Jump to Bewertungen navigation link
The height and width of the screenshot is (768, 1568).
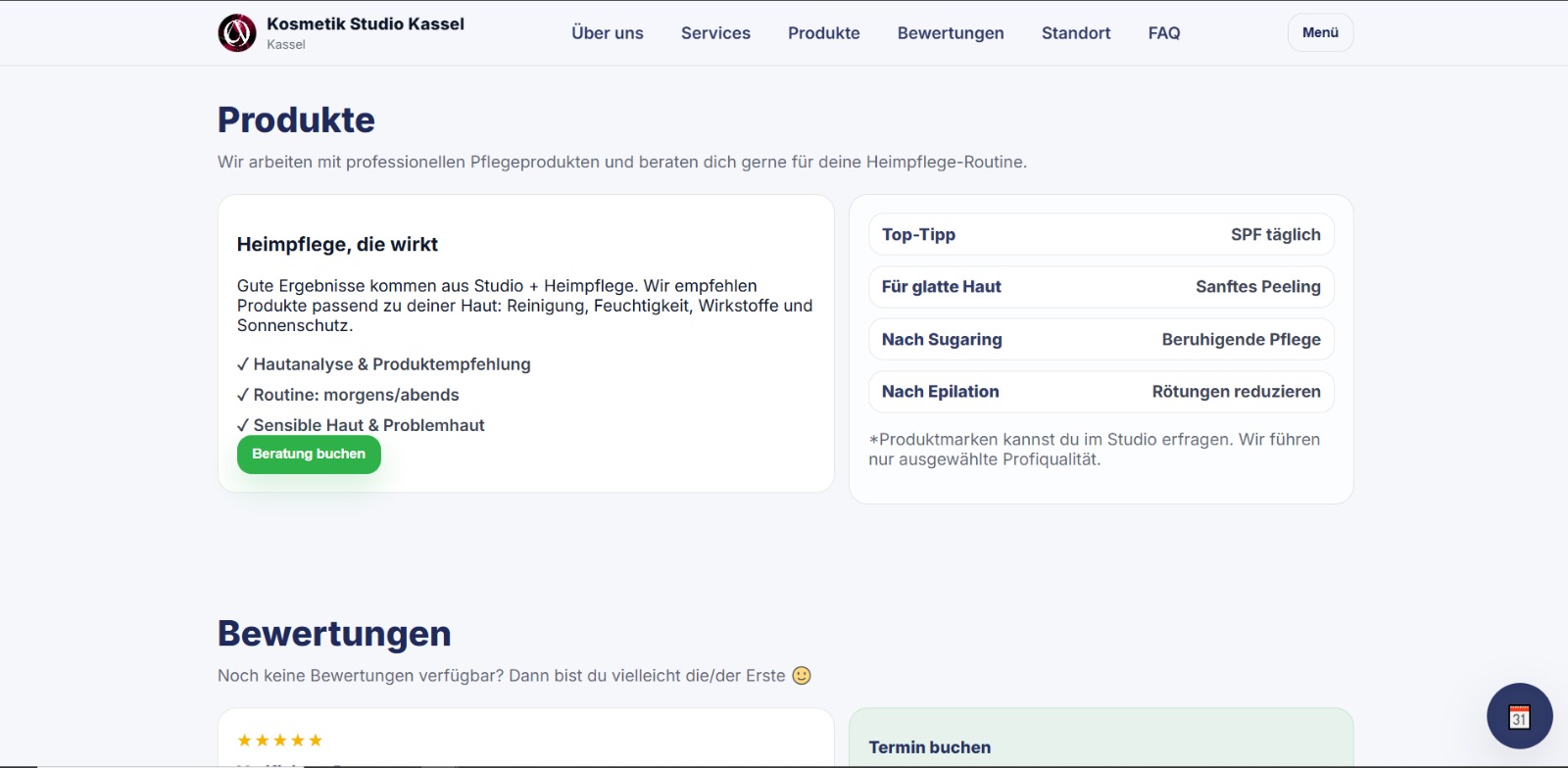pos(951,33)
